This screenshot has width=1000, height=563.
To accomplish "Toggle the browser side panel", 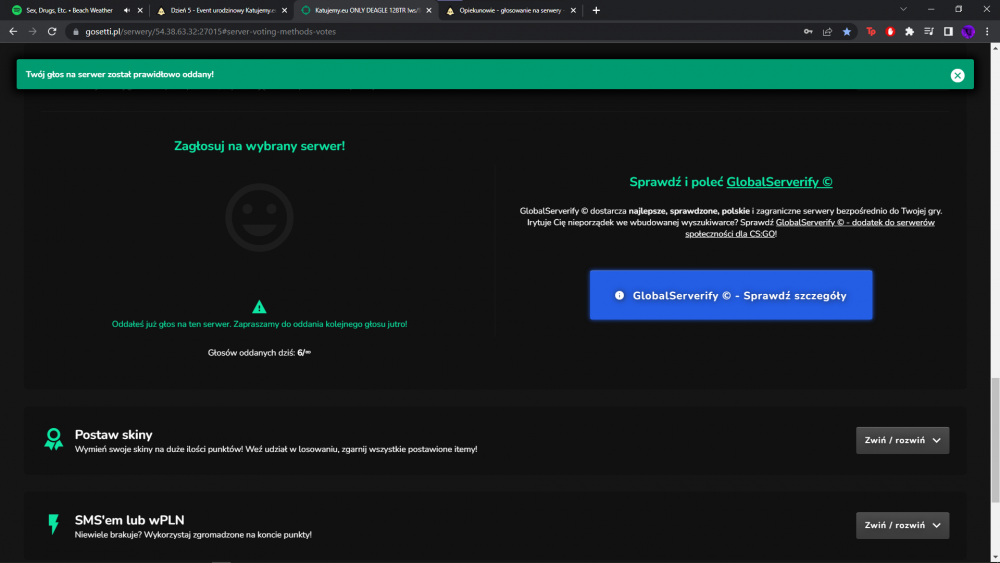I will click(948, 31).
